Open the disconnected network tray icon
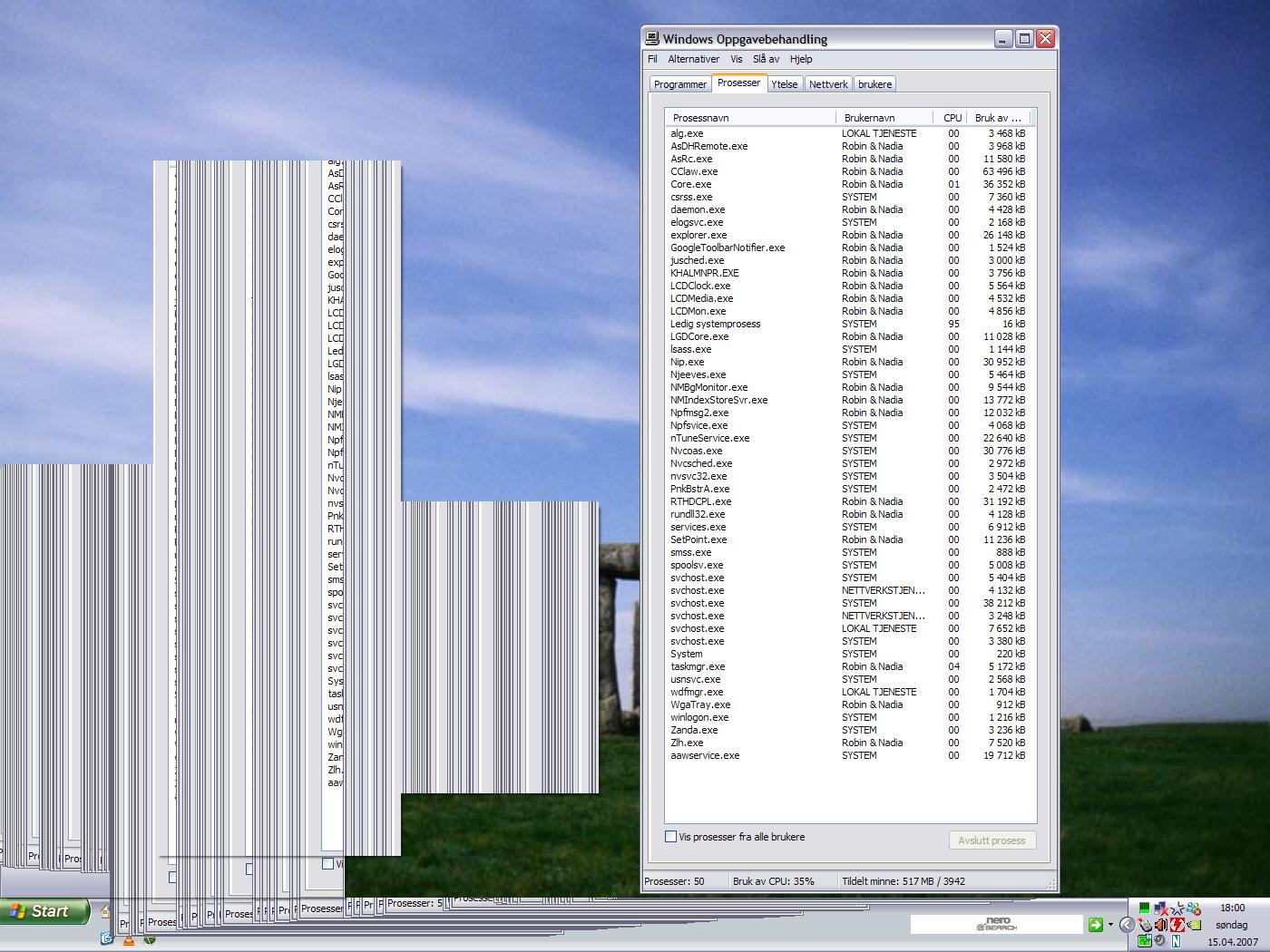The height and width of the screenshot is (952, 1270). click(1161, 908)
